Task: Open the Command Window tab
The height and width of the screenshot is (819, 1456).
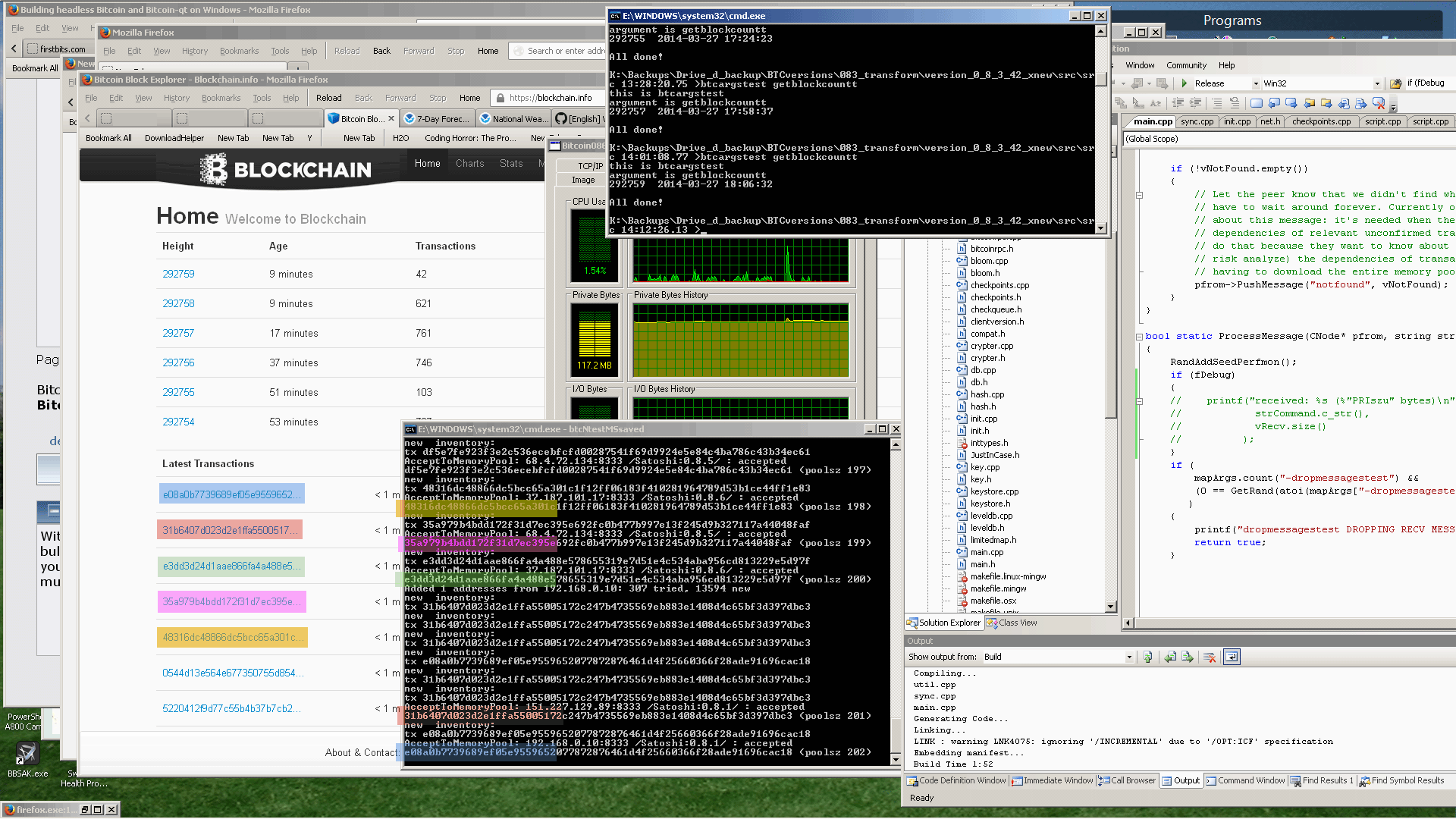Action: tap(1245, 780)
